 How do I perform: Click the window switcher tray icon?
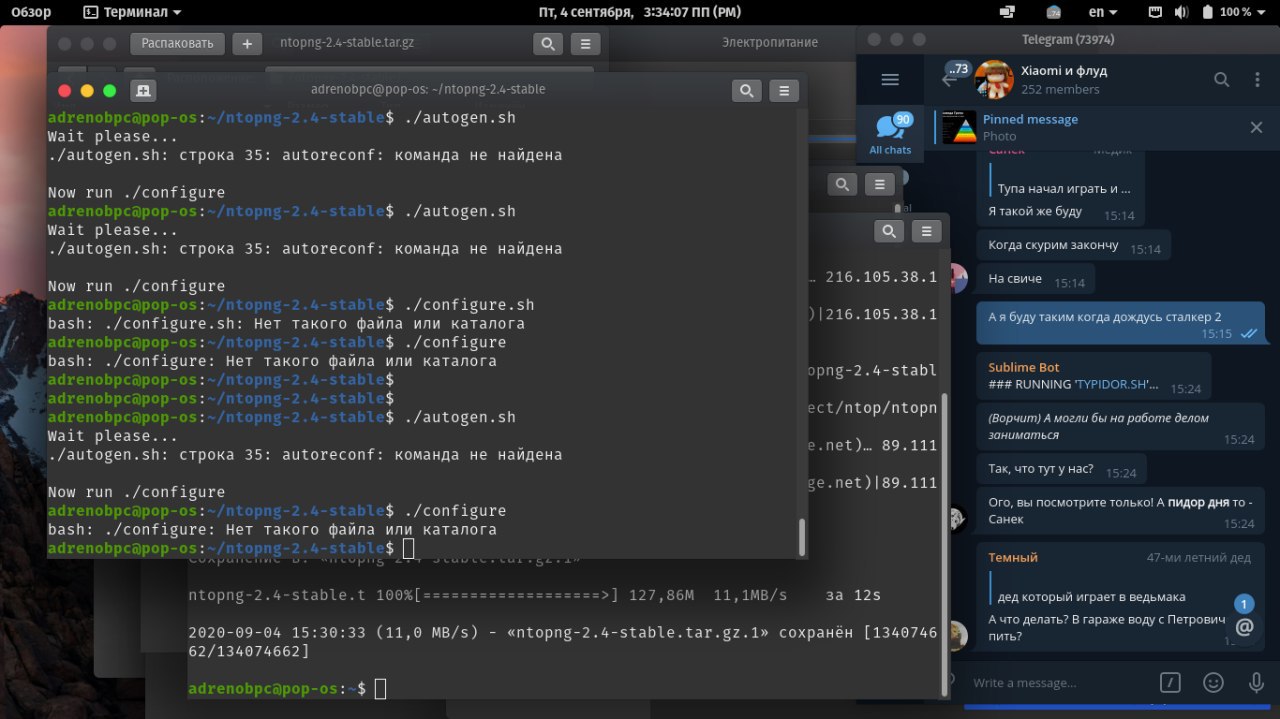coord(1007,12)
